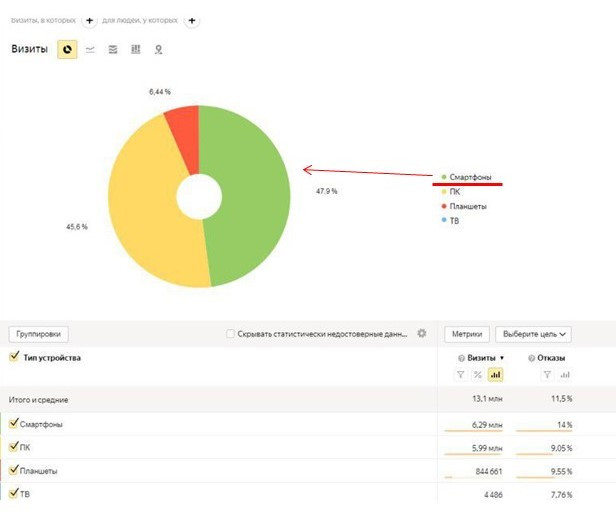The image size is (616, 520).
Task: Click the 9,05 % bounce value
Action: point(561,448)
